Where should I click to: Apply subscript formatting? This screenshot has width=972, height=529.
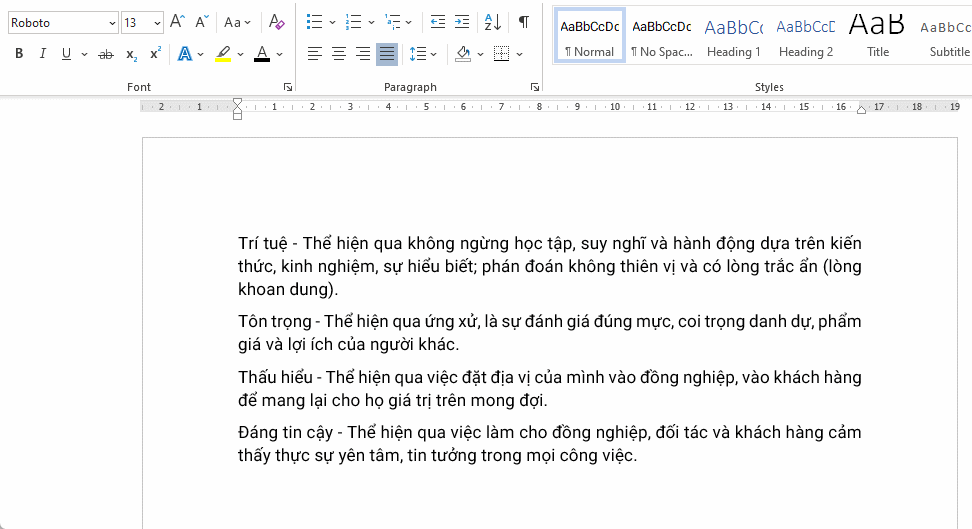[x=131, y=54]
